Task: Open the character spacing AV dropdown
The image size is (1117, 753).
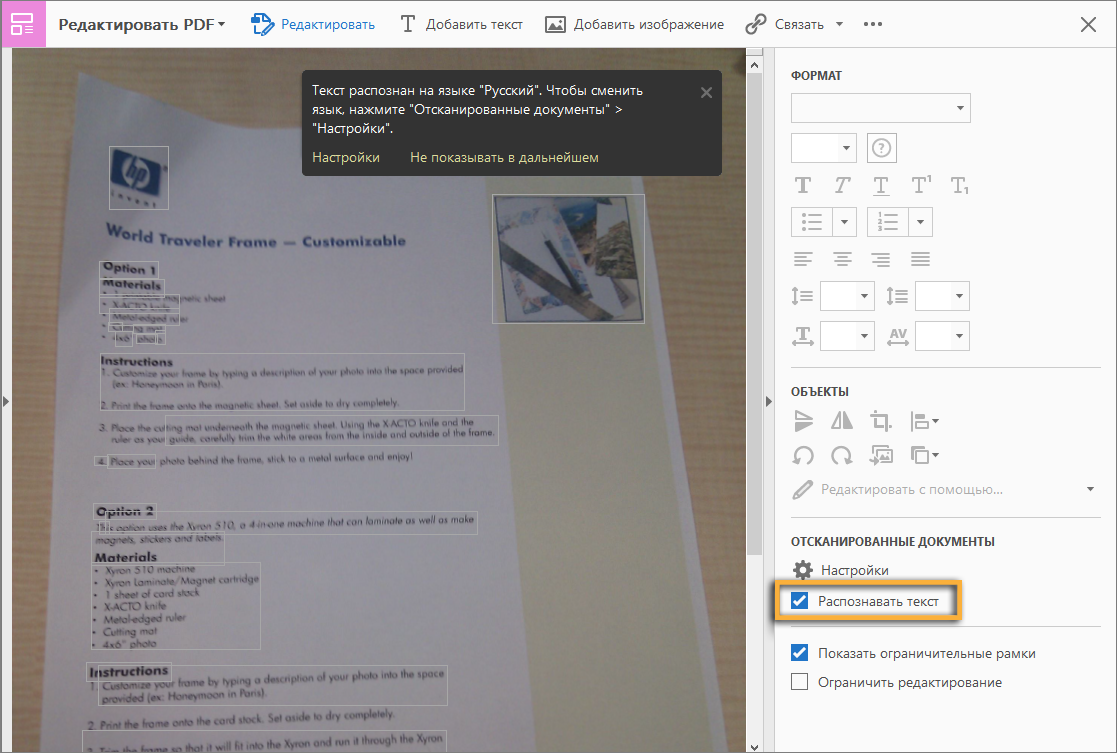Action: (x=942, y=336)
